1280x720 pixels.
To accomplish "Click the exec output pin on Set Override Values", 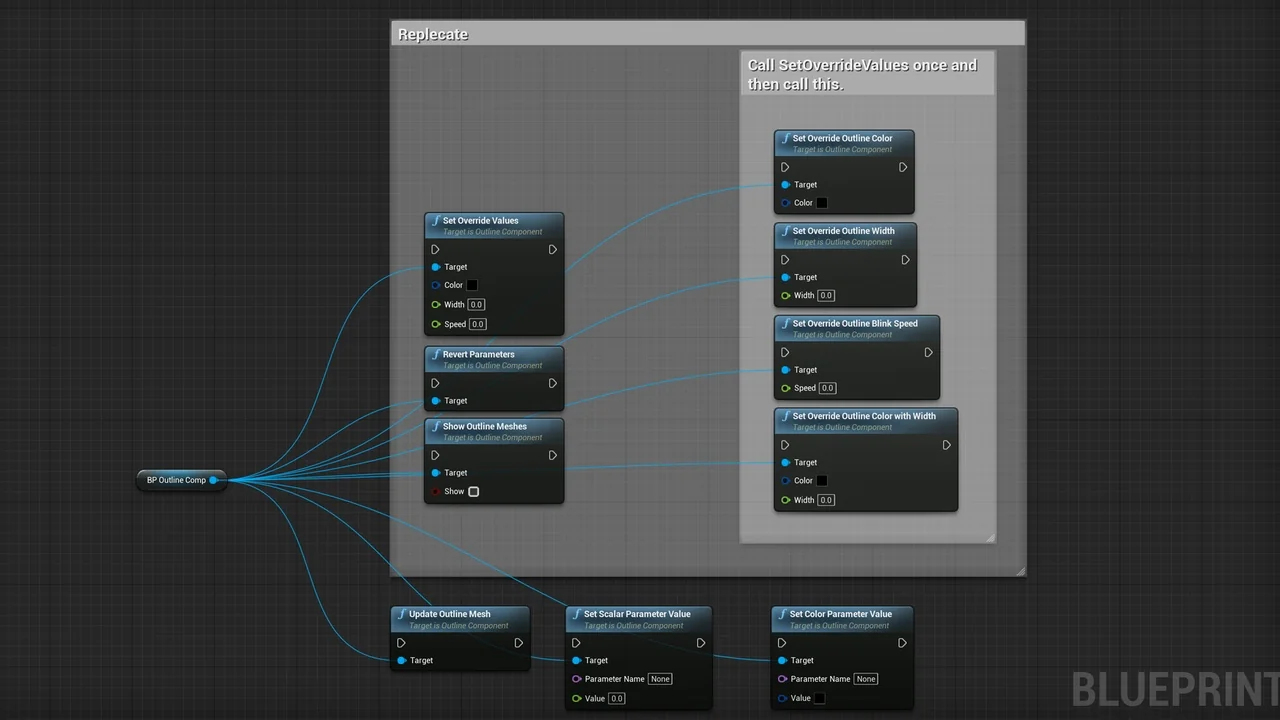I will click(x=552, y=249).
